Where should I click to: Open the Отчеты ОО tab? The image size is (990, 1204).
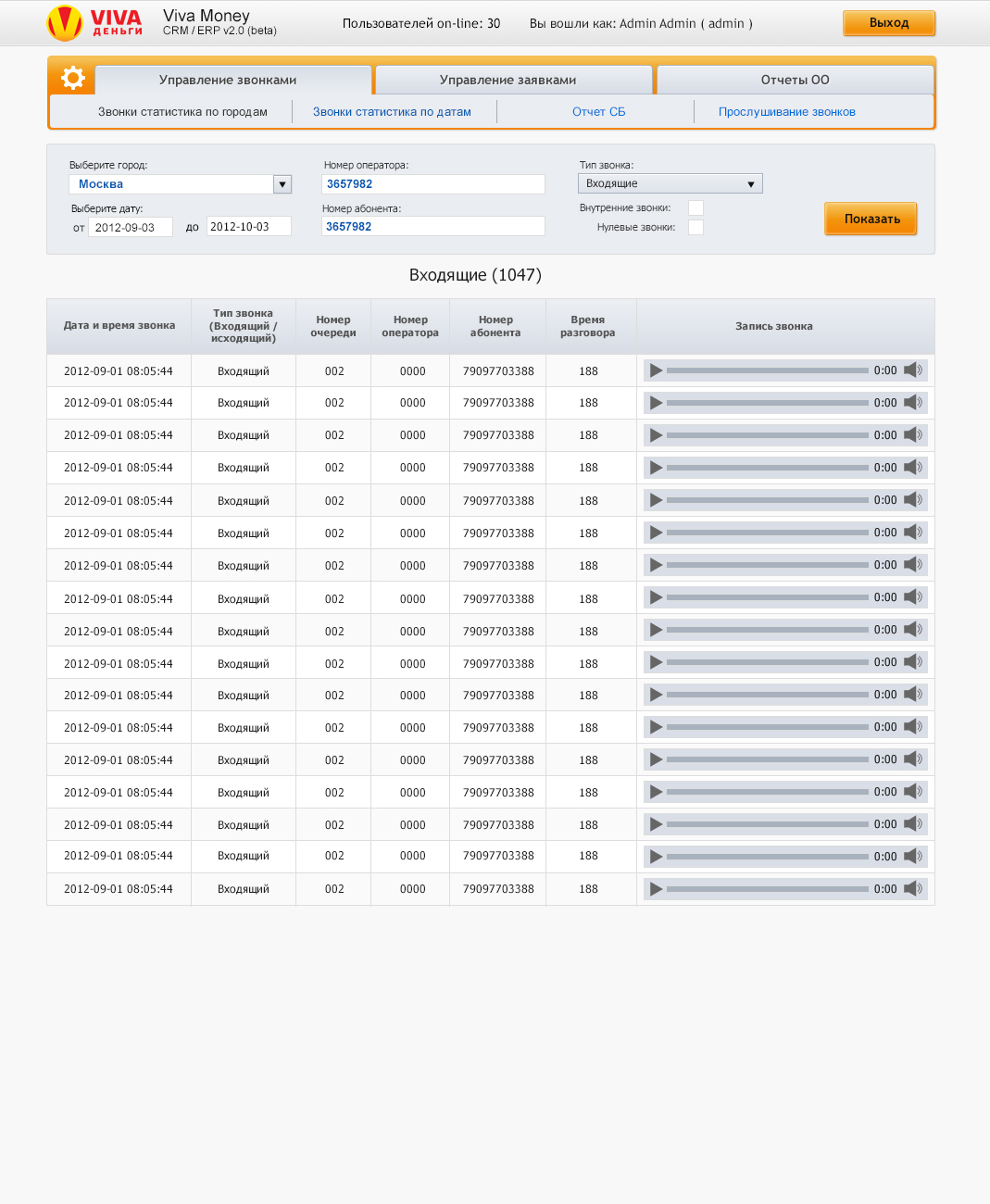[x=794, y=80]
